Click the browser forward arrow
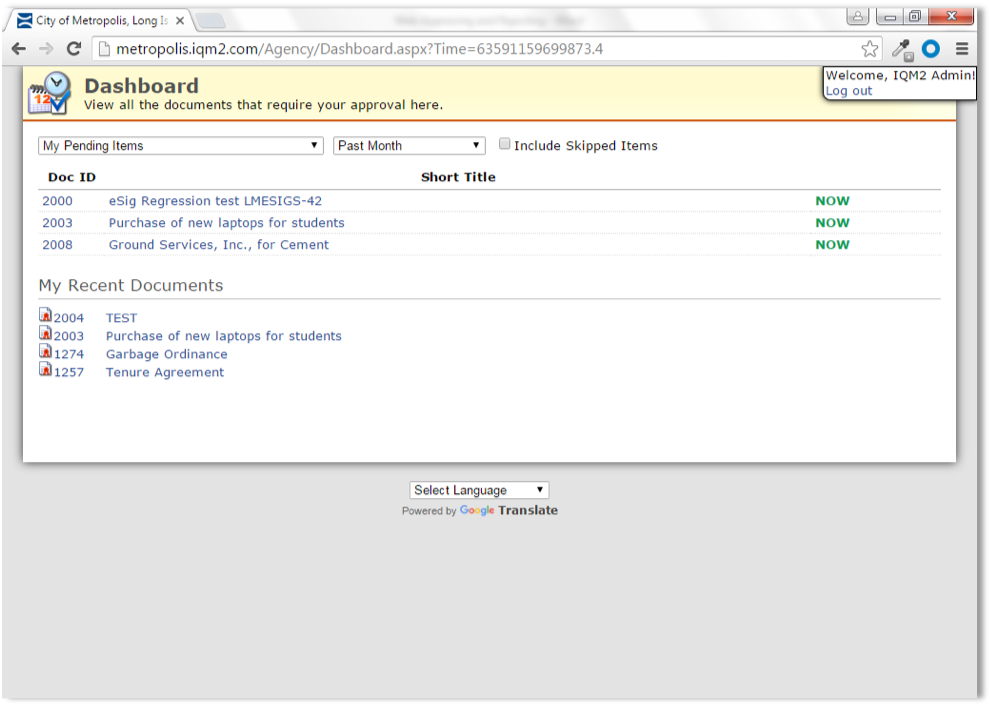The height and width of the screenshot is (706, 991). click(46, 49)
